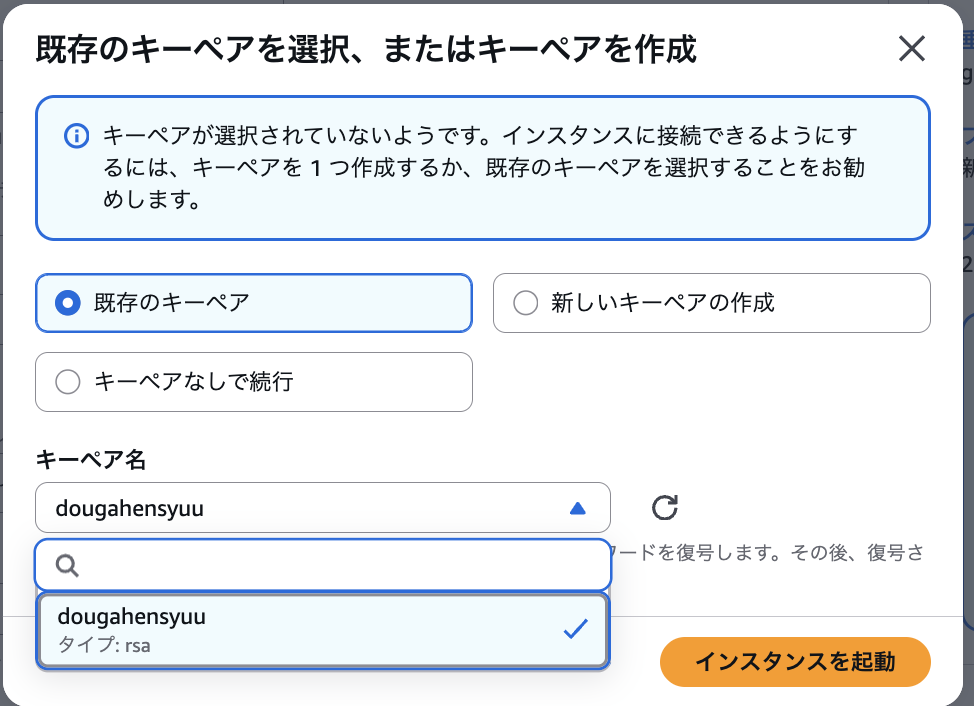Click the info icon in the blue banner
This screenshot has width=974, height=706.
(76, 136)
